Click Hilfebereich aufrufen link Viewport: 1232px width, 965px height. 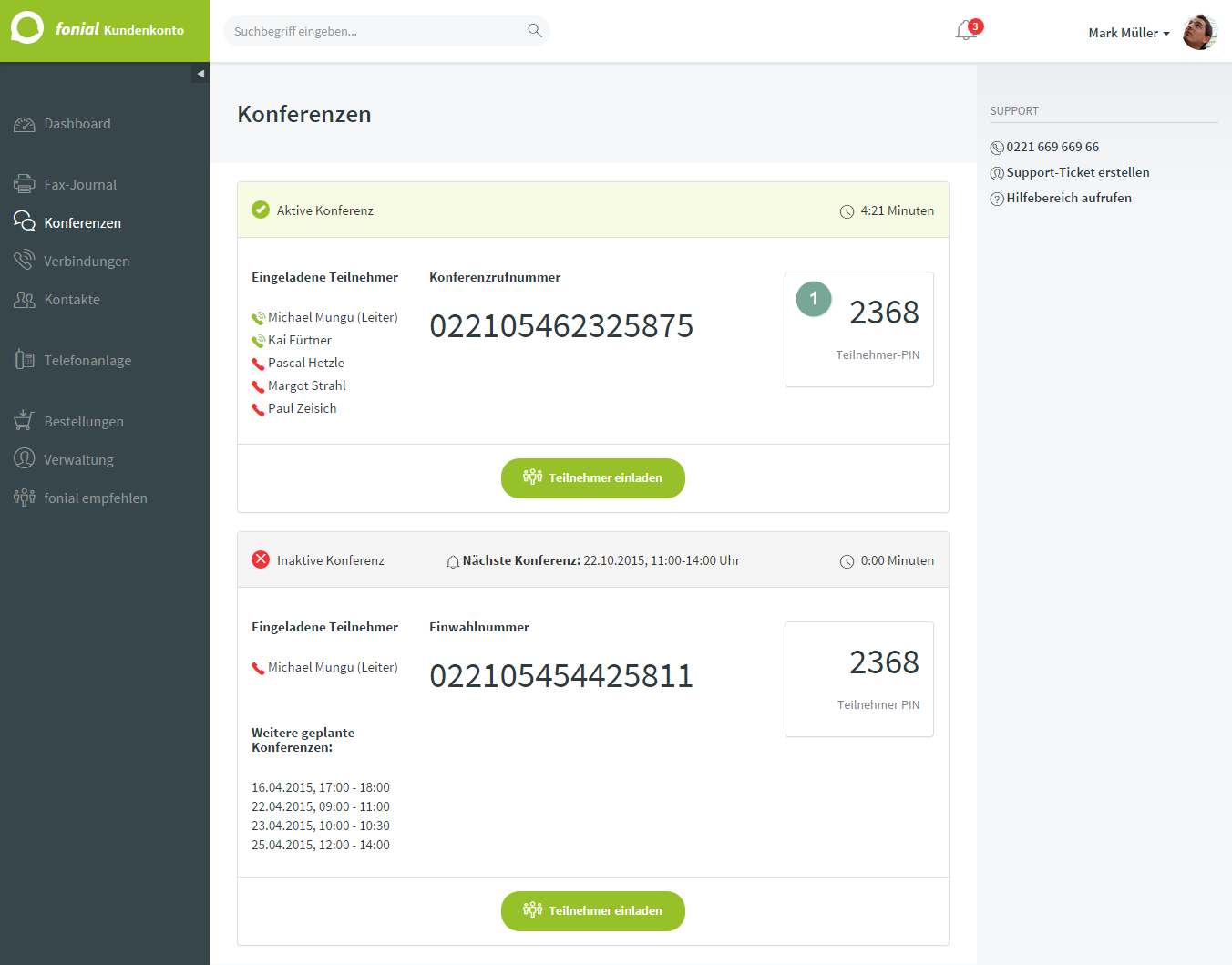[1069, 198]
